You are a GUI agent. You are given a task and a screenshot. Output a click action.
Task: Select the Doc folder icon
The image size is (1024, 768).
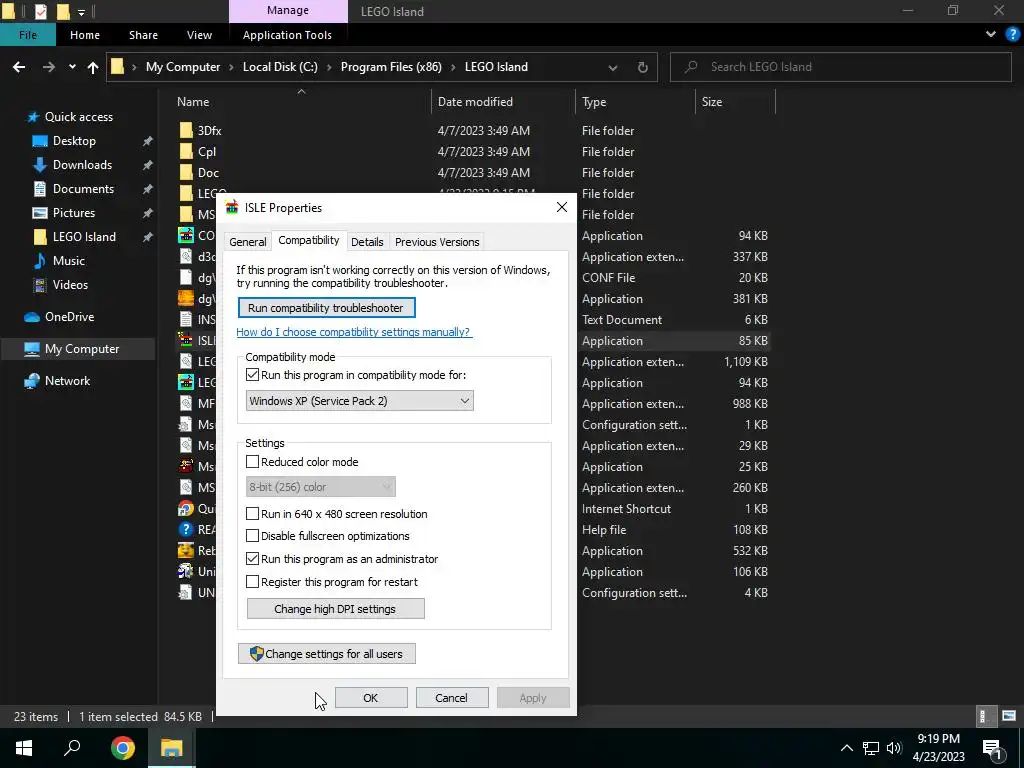tap(186, 172)
